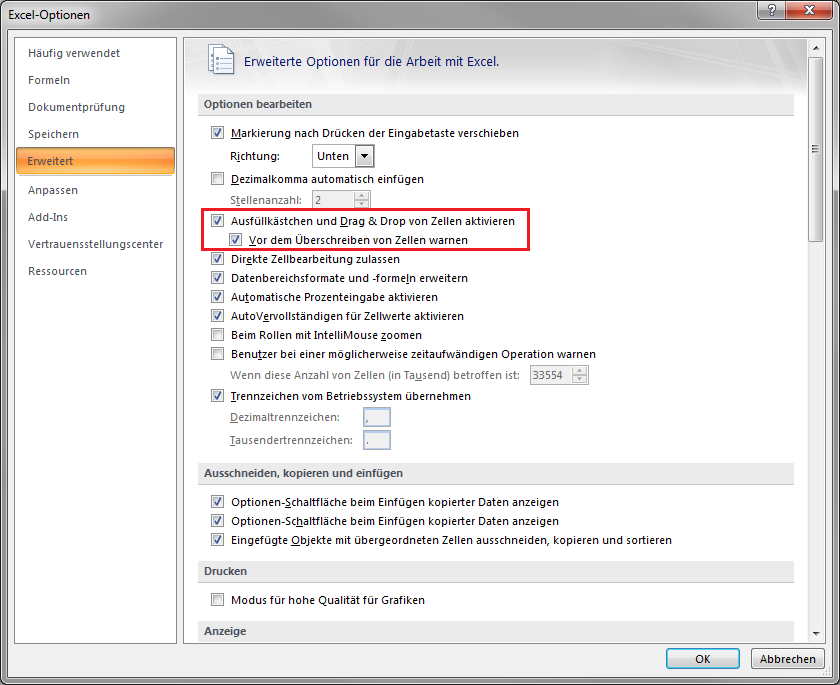Switch to the Speichern options page
Image resolution: width=840 pixels, height=685 pixels.
click(x=54, y=134)
